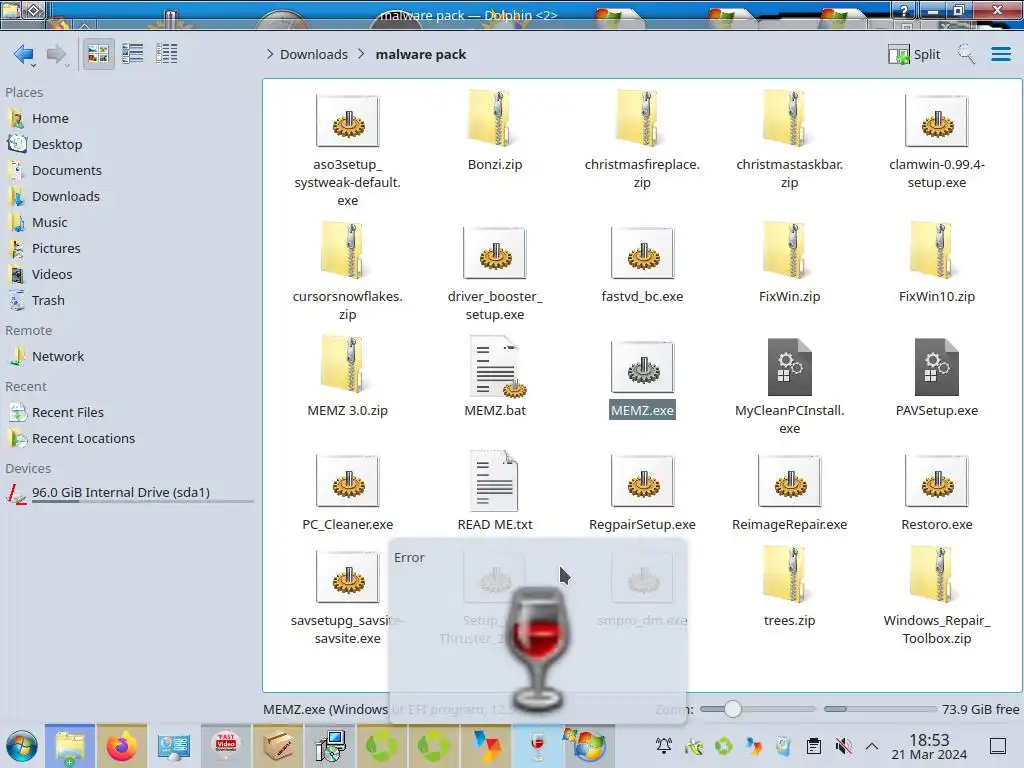Open the Windows-style start menu orb
The image size is (1024, 768).
[22, 746]
